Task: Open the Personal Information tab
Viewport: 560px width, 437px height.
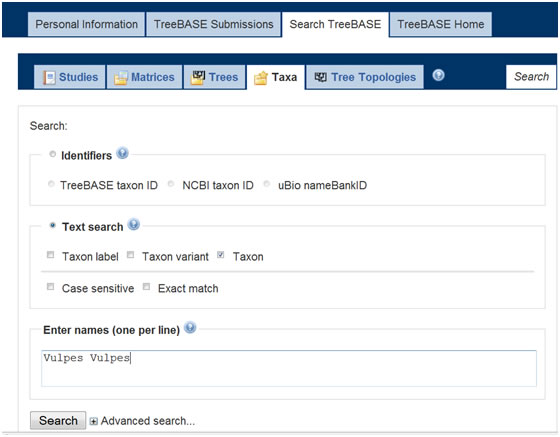Action: [86, 24]
